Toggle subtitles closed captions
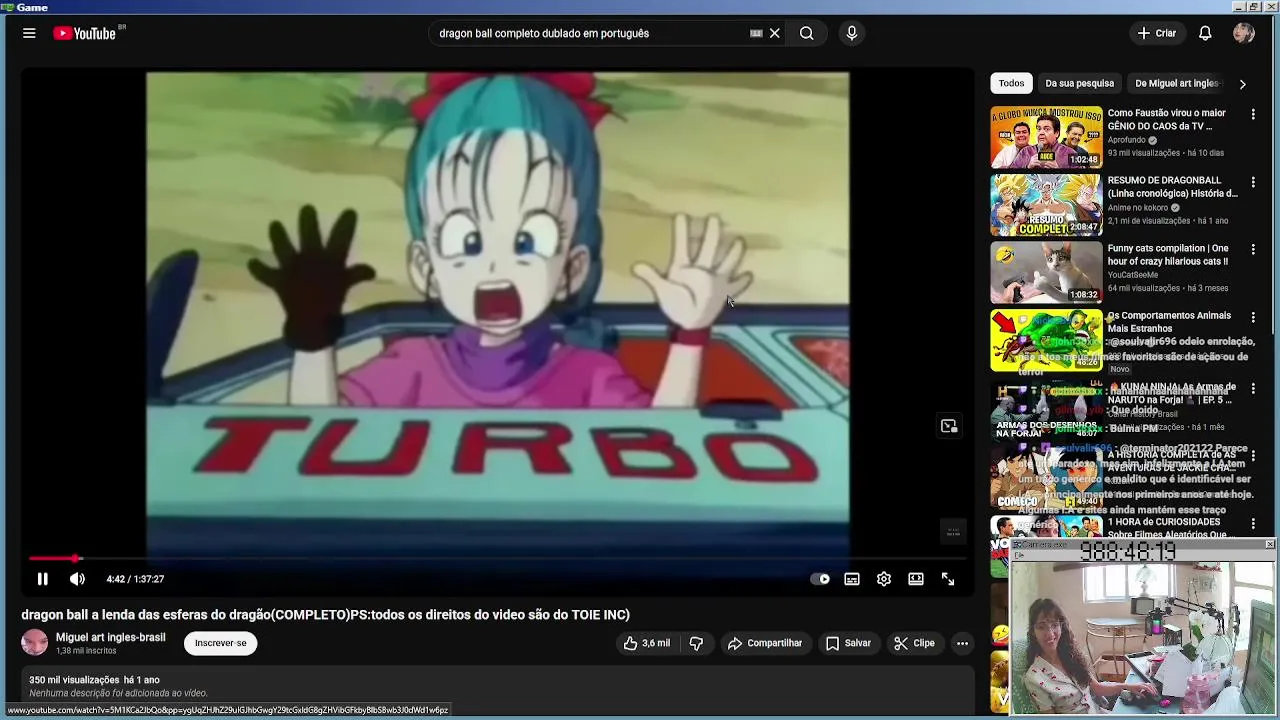 tap(852, 579)
